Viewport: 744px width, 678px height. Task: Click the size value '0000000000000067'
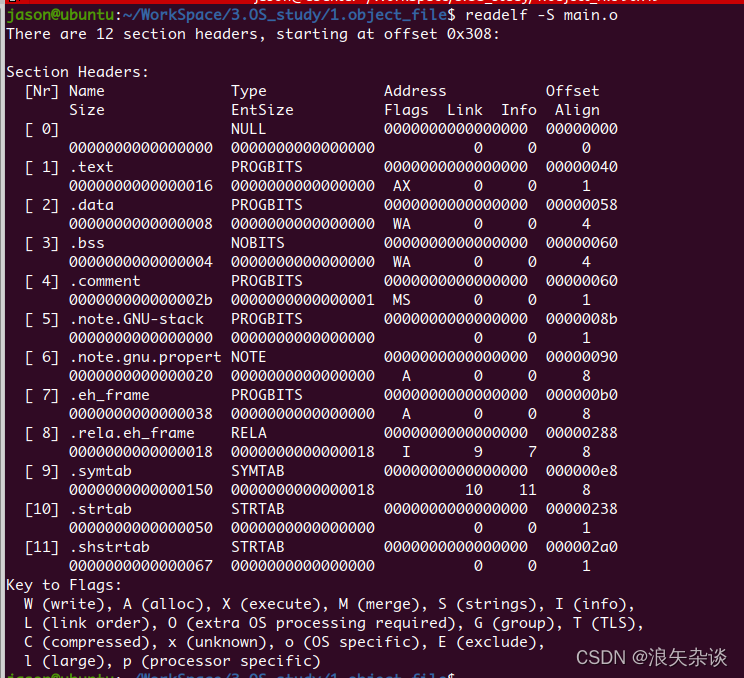(x=141, y=566)
